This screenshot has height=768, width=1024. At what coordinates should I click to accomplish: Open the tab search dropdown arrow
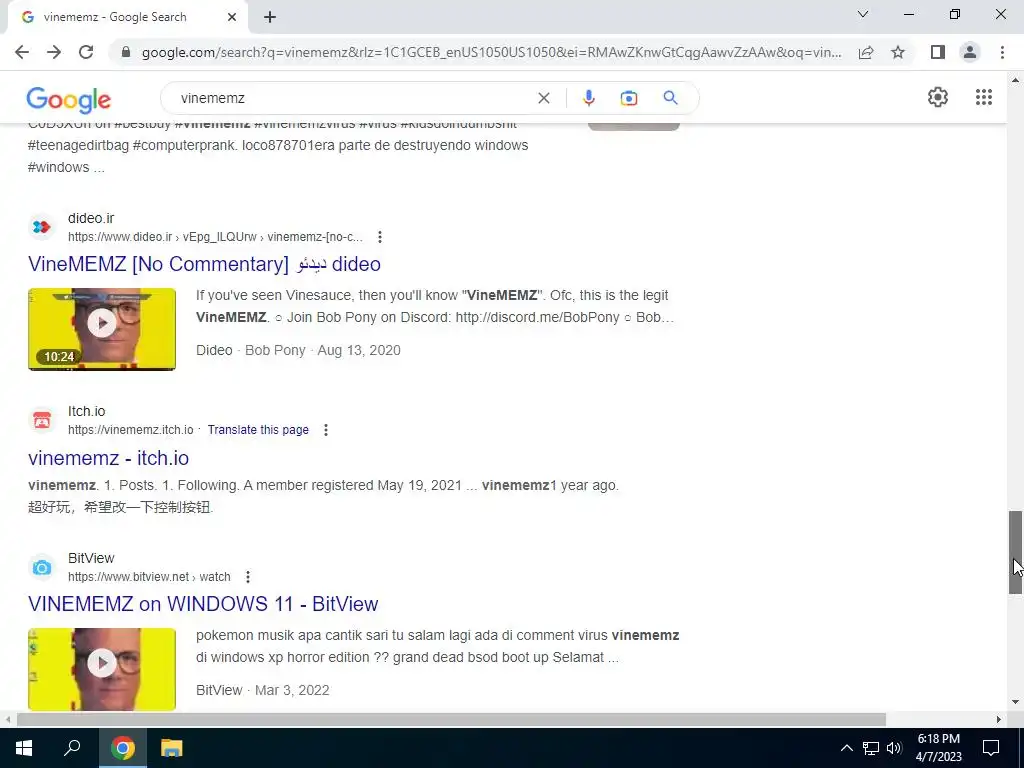(x=863, y=14)
